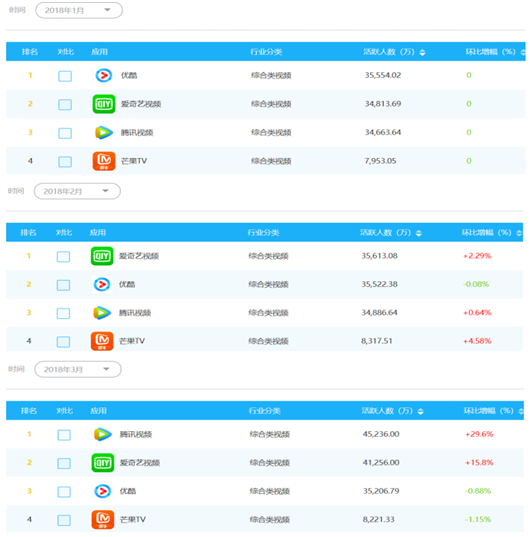Click the iQIYI icon in March 2018 table
Viewport: 530px width, 537px height.
pyautogui.click(x=103, y=463)
